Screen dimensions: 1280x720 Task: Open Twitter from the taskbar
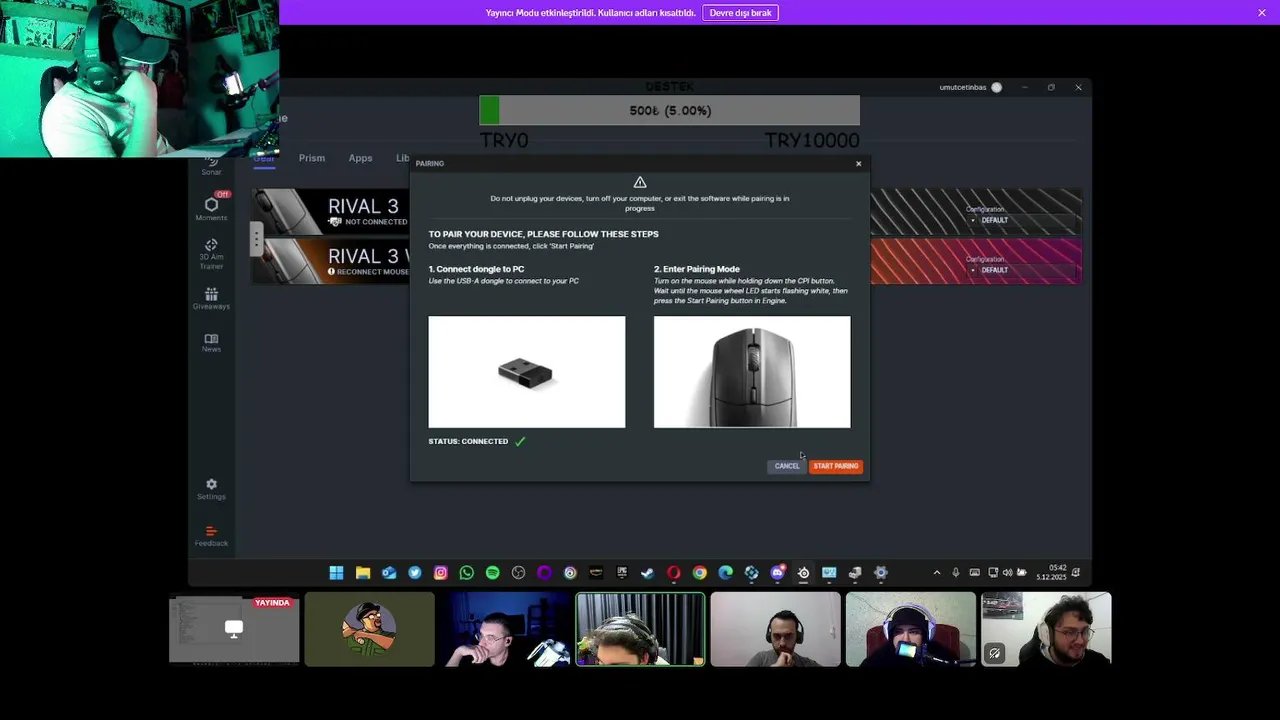click(x=415, y=573)
